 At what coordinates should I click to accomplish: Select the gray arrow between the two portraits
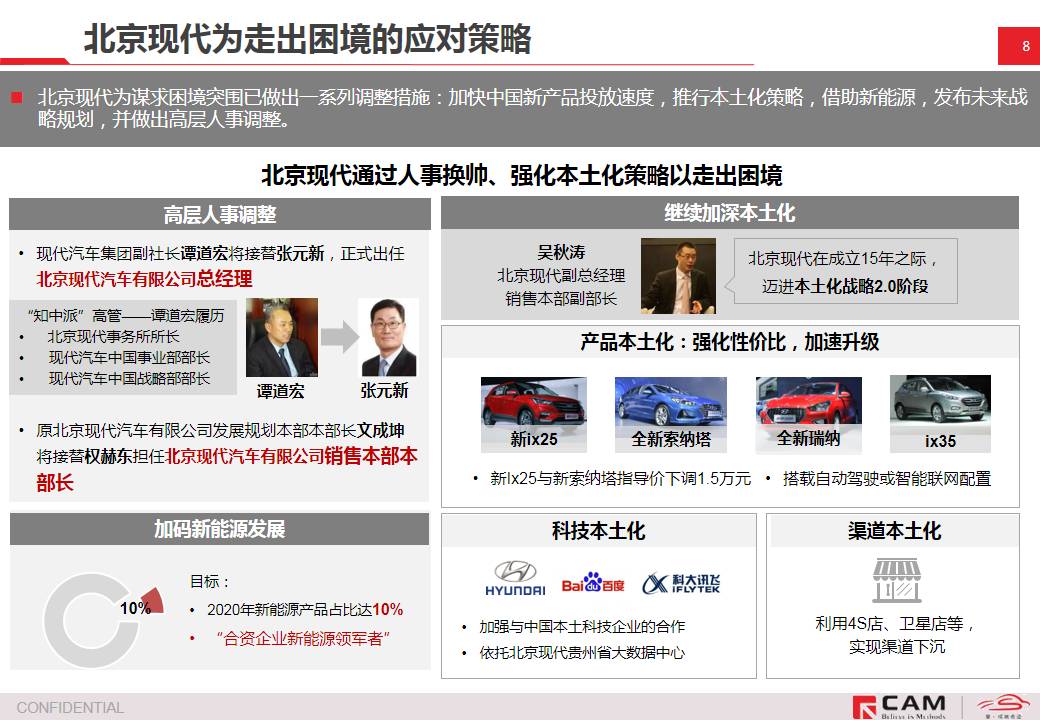[340, 336]
